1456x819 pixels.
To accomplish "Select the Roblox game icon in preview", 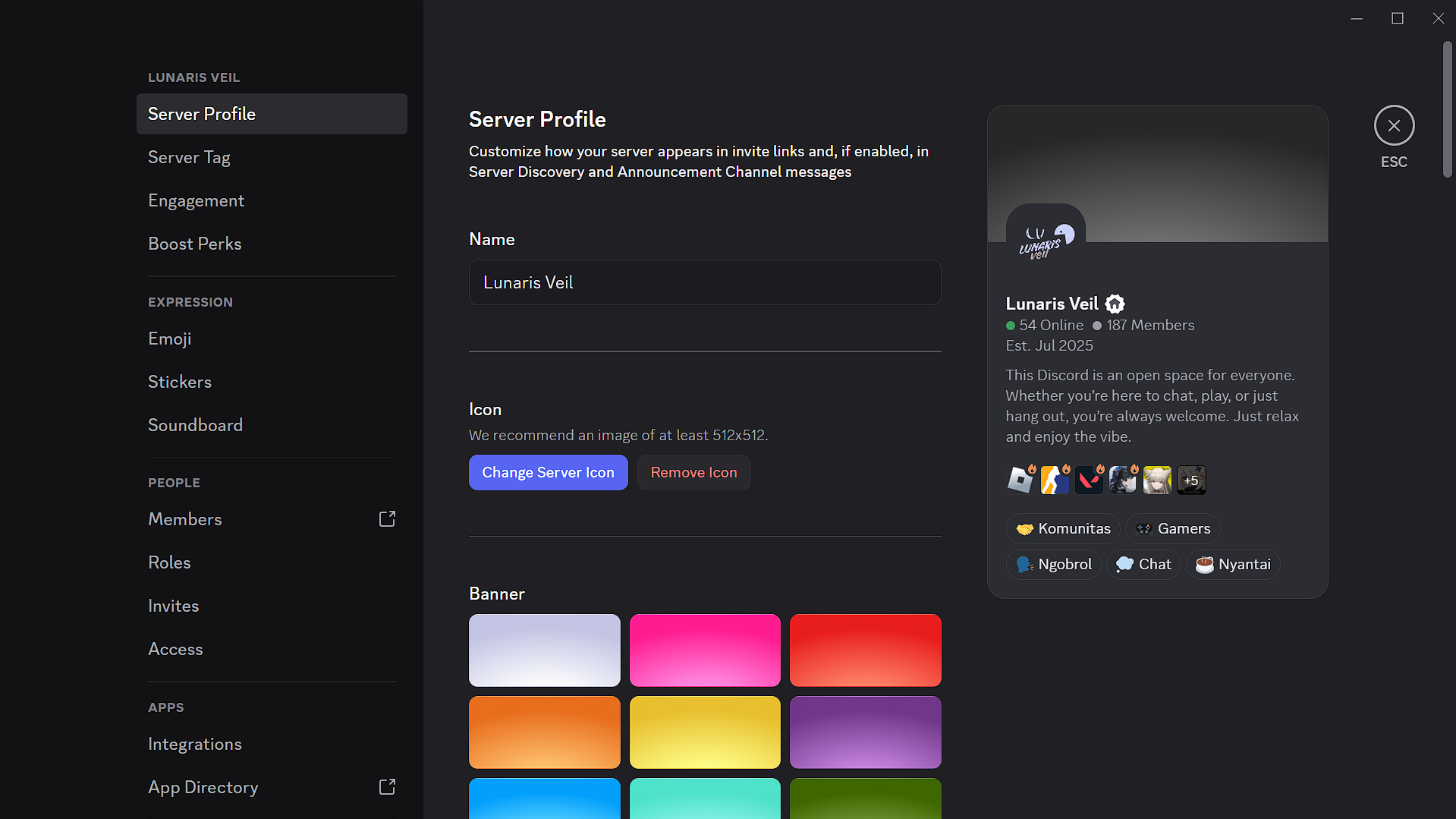I will coord(1020,480).
